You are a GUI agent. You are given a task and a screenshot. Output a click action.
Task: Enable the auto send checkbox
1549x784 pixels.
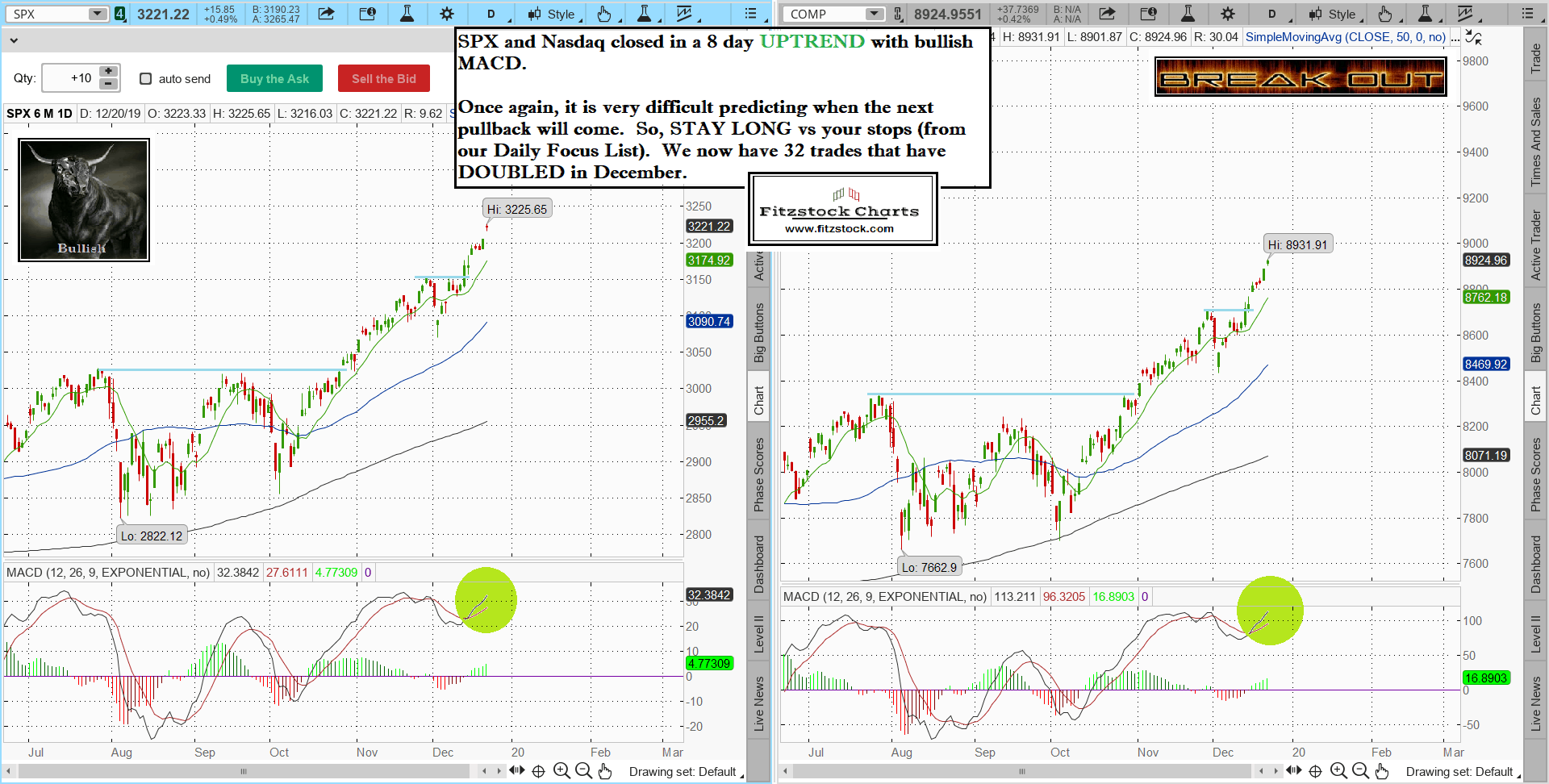(x=146, y=78)
